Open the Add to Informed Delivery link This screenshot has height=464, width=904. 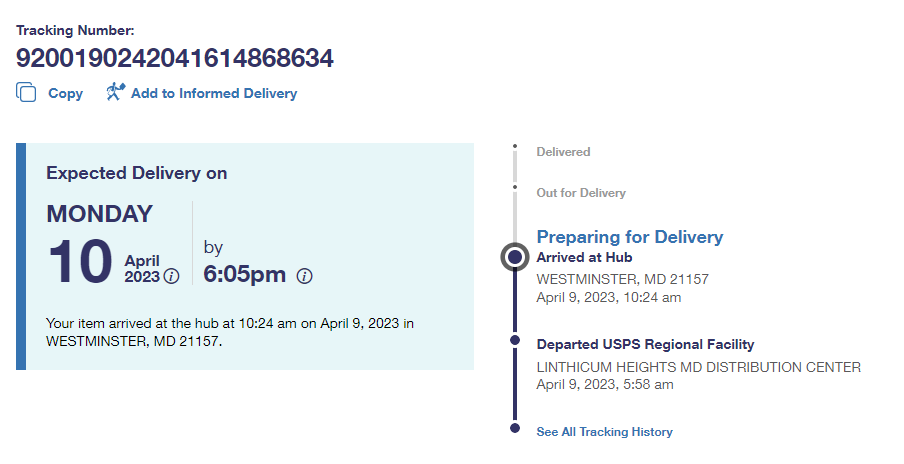[x=214, y=94]
